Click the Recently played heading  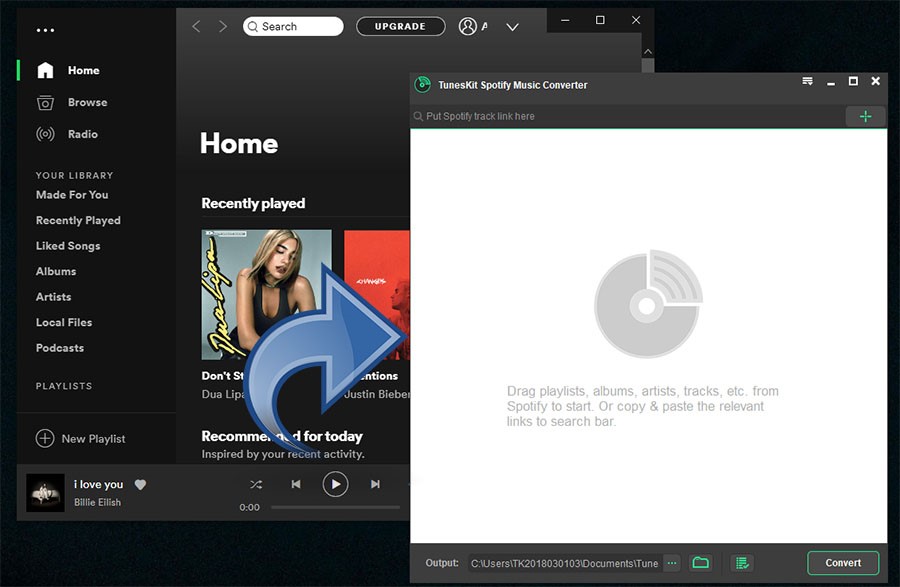pos(253,204)
